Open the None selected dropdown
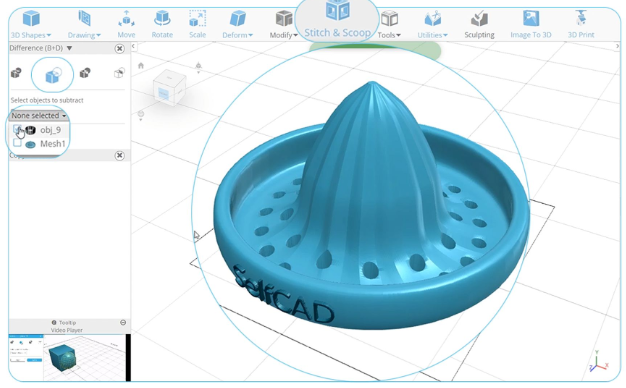 39,115
